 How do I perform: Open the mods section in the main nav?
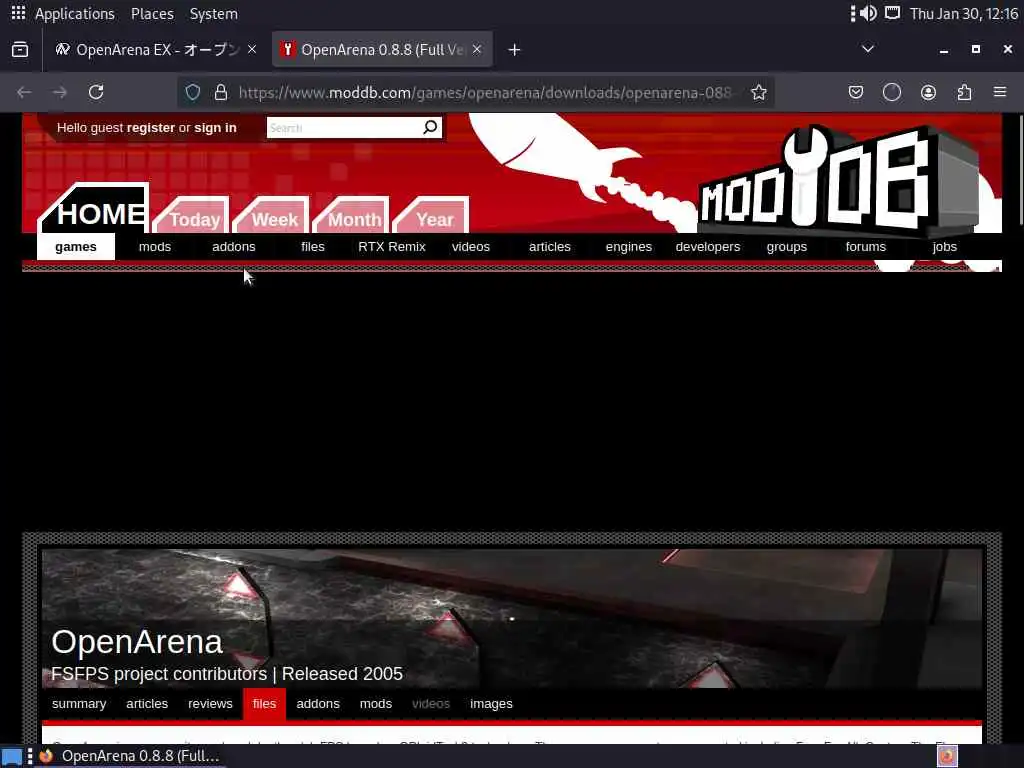coord(155,247)
